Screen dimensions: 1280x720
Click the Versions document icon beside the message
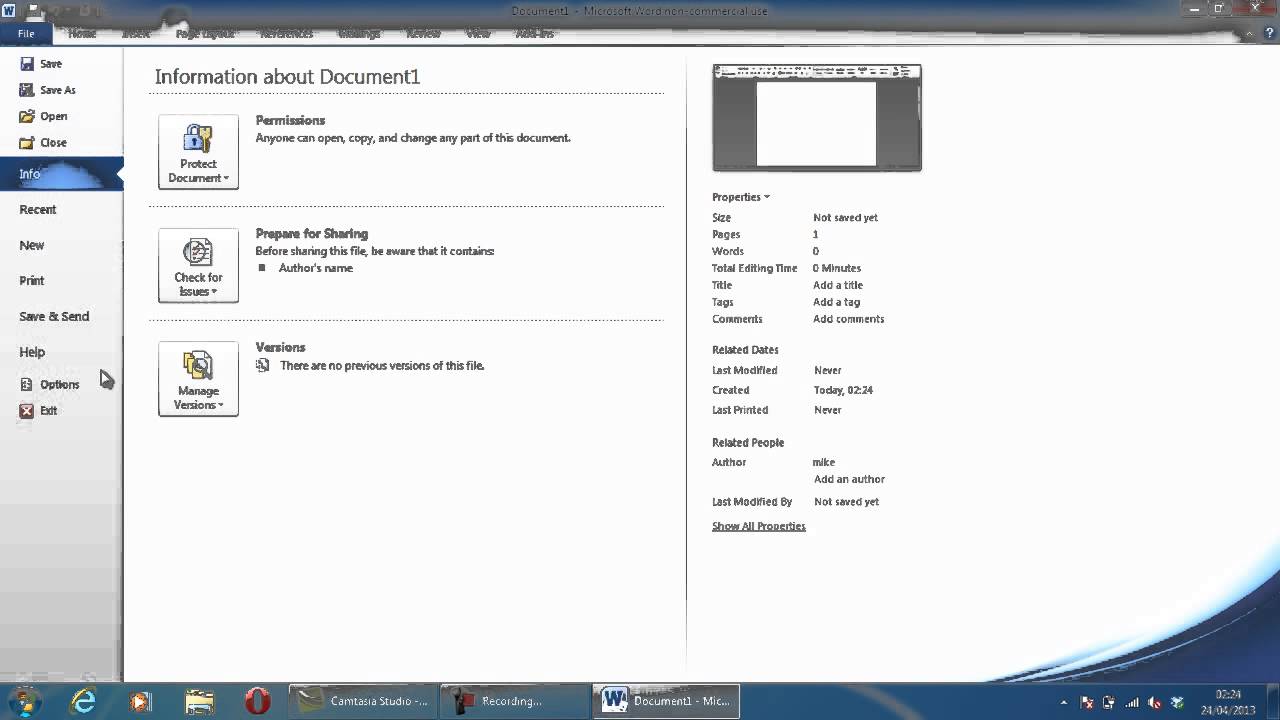(263, 366)
